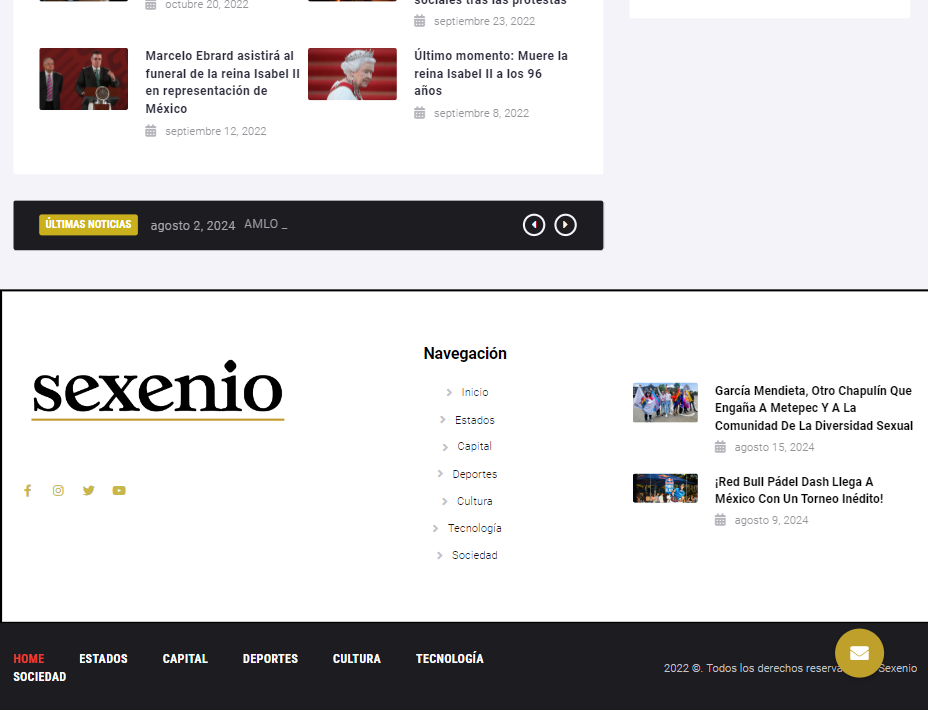Open the Instagram social icon in footer

click(x=58, y=490)
